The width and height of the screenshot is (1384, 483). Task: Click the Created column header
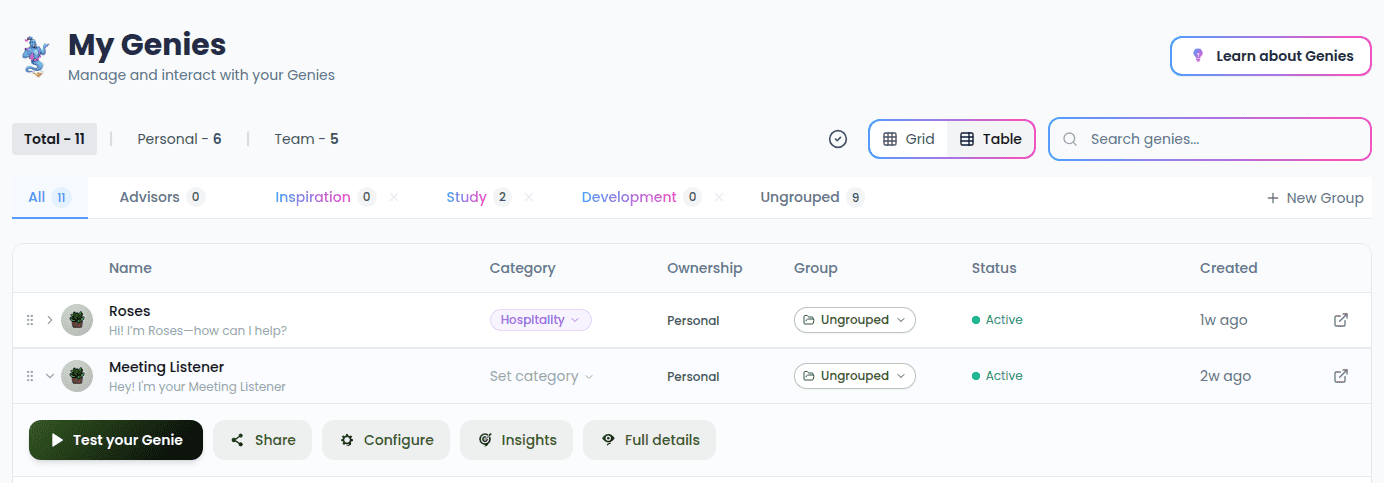pos(1229,268)
